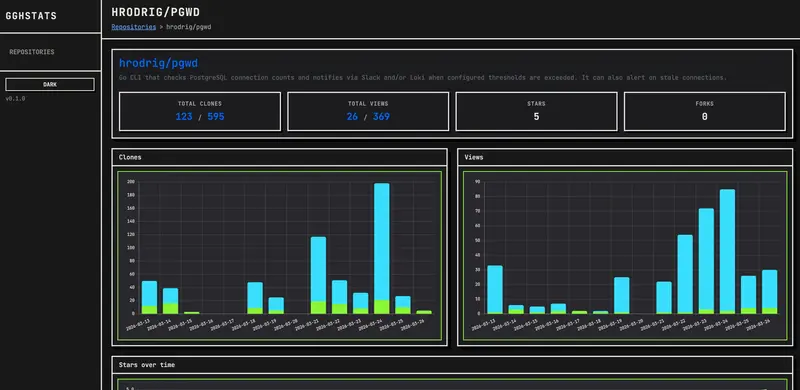Viewport: 800px width, 390px height.
Task: Click the 2026-03-21 bar in Views chart
Action: pos(664,298)
